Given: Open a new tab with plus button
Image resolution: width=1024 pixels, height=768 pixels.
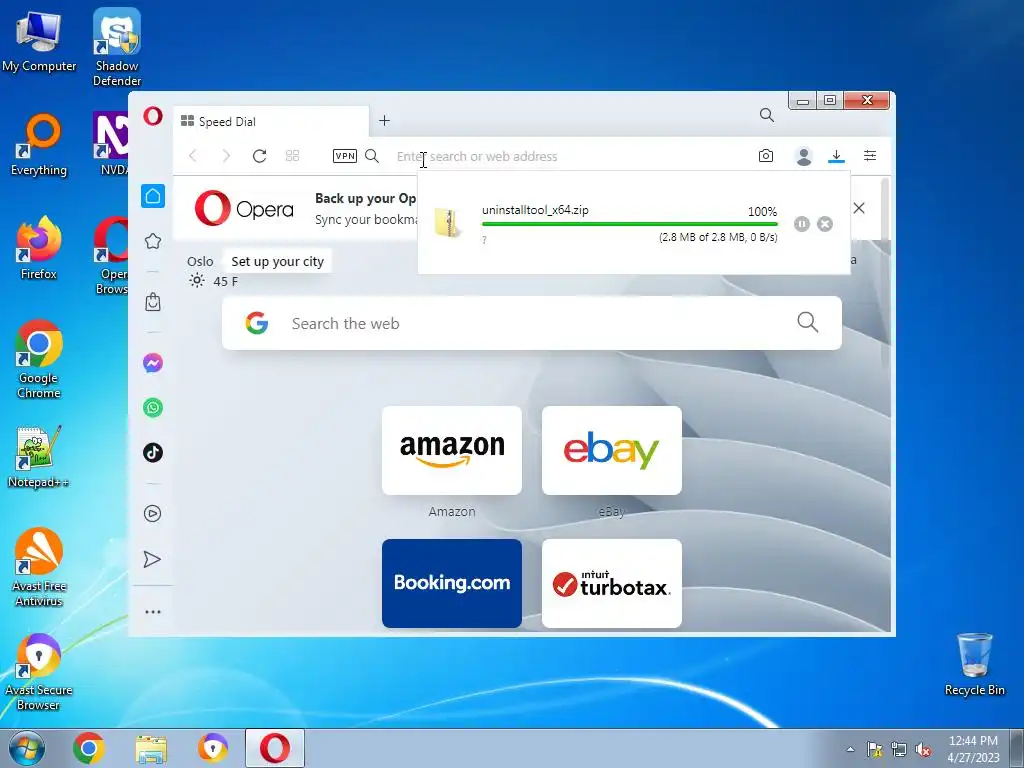Looking at the screenshot, I should pyautogui.click(x=385, y=121).
